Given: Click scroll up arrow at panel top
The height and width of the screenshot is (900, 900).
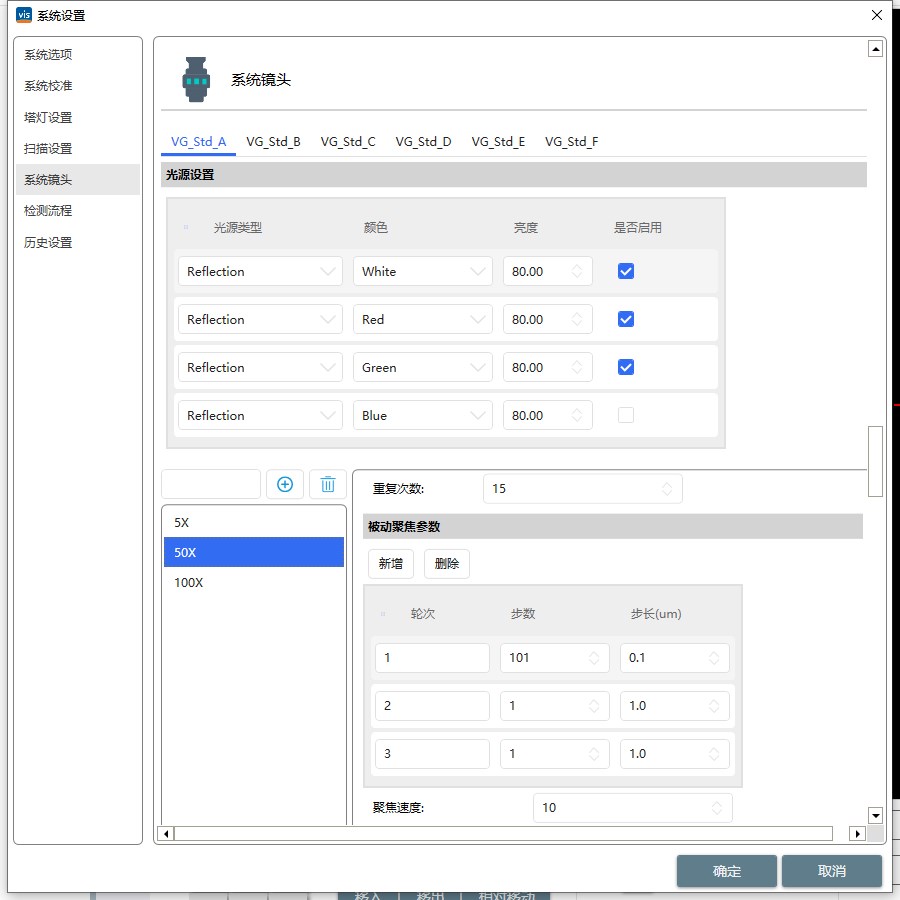Looking at the screenshot, I should coord(875,49).
